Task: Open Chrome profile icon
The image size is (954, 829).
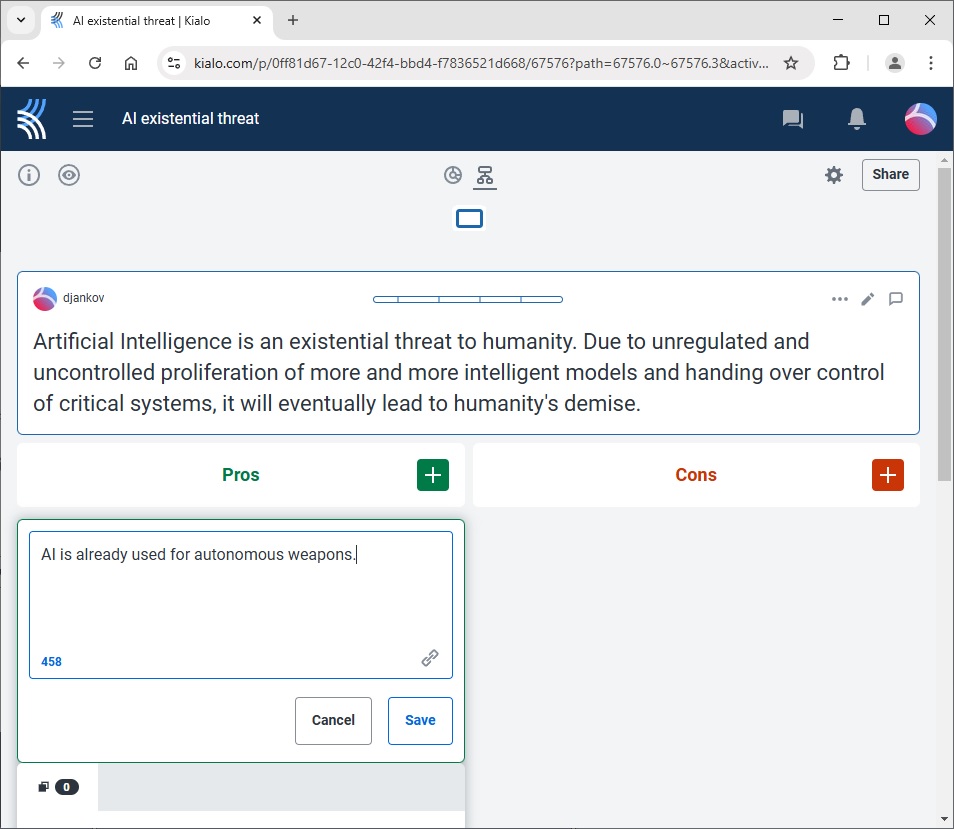Action: point(894,63)
